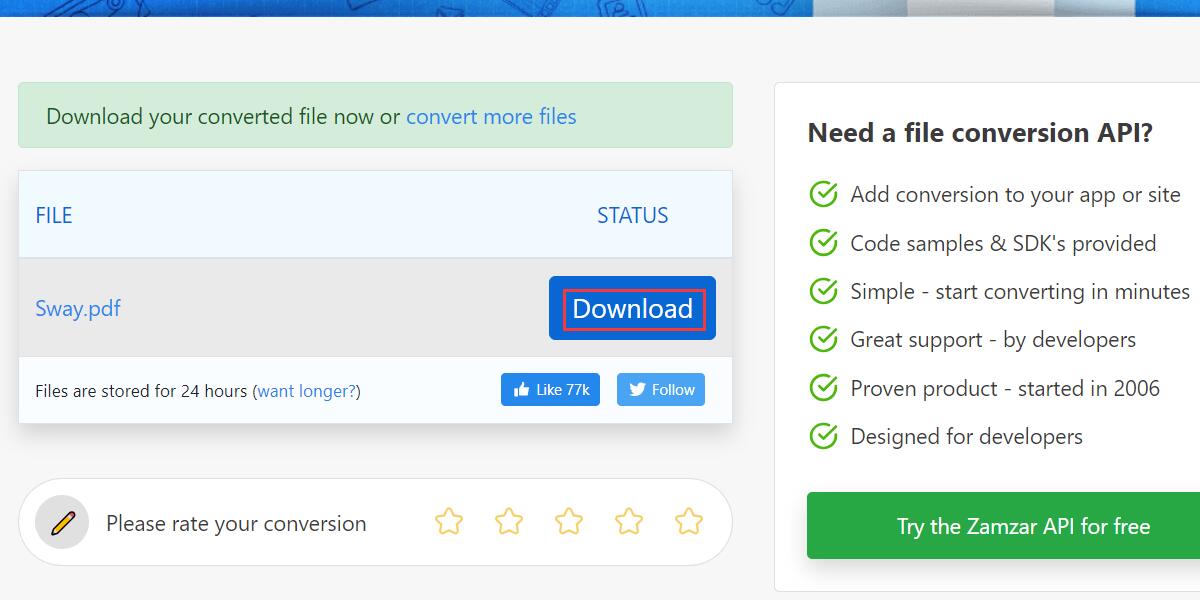
Task: Open the Sway.pdf file link
Action: pos(78,308)
